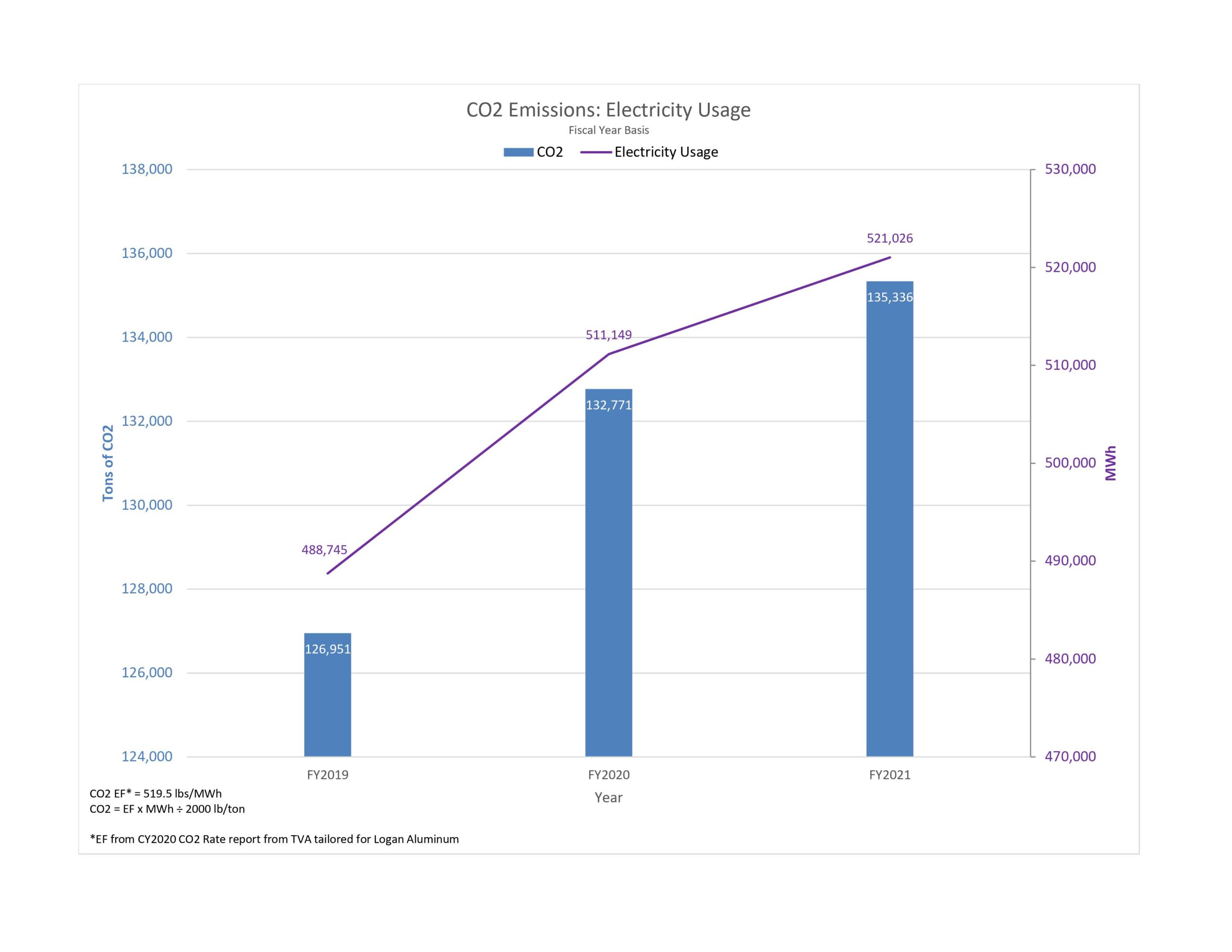Click the FY2021 CO2 bar
1232x952 pixels.
coord(889,519)
